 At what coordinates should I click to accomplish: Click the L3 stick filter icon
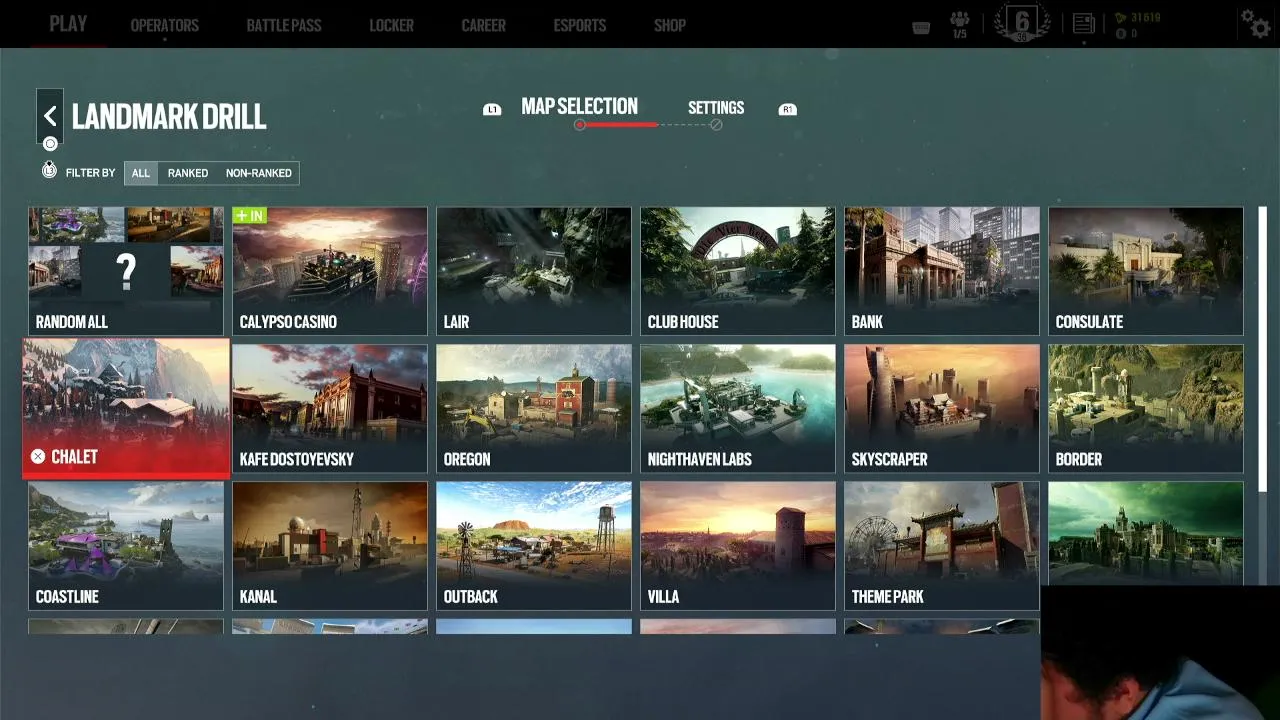point(49,171)
